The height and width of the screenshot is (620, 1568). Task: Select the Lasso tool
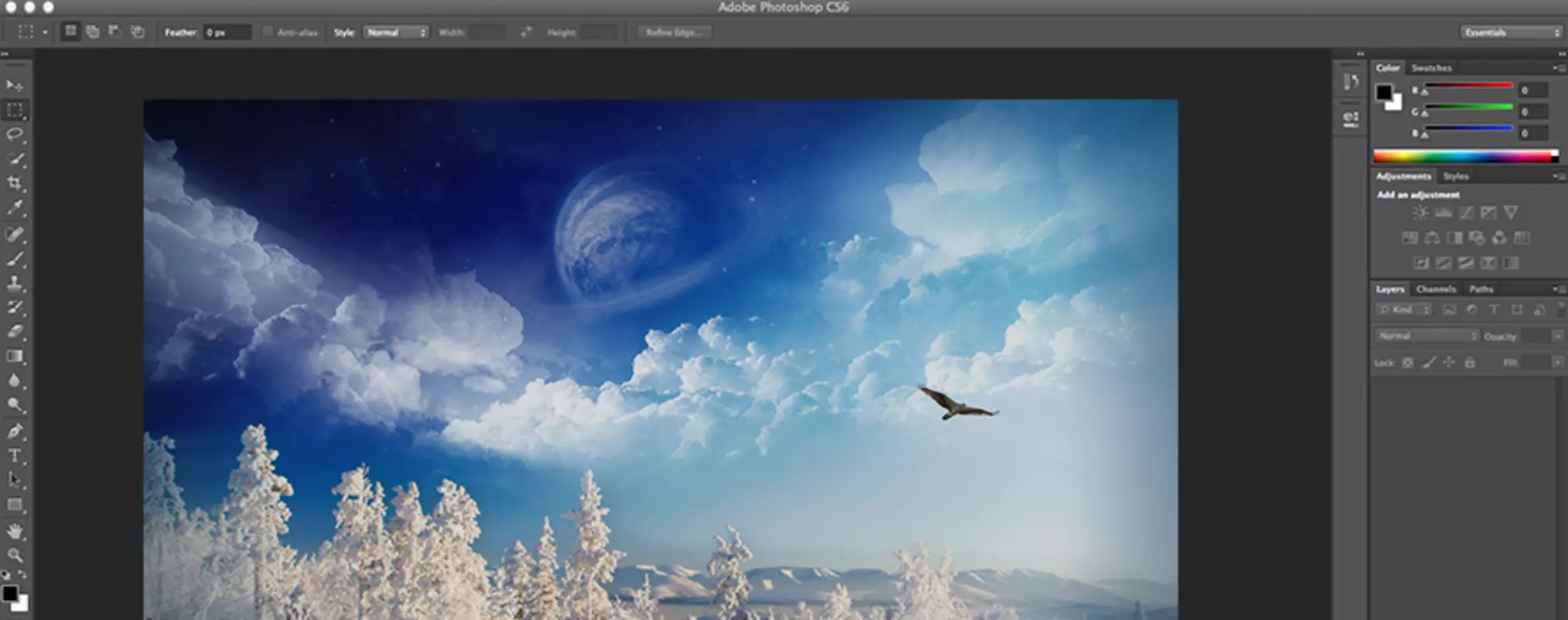click(x=15, y=134)
